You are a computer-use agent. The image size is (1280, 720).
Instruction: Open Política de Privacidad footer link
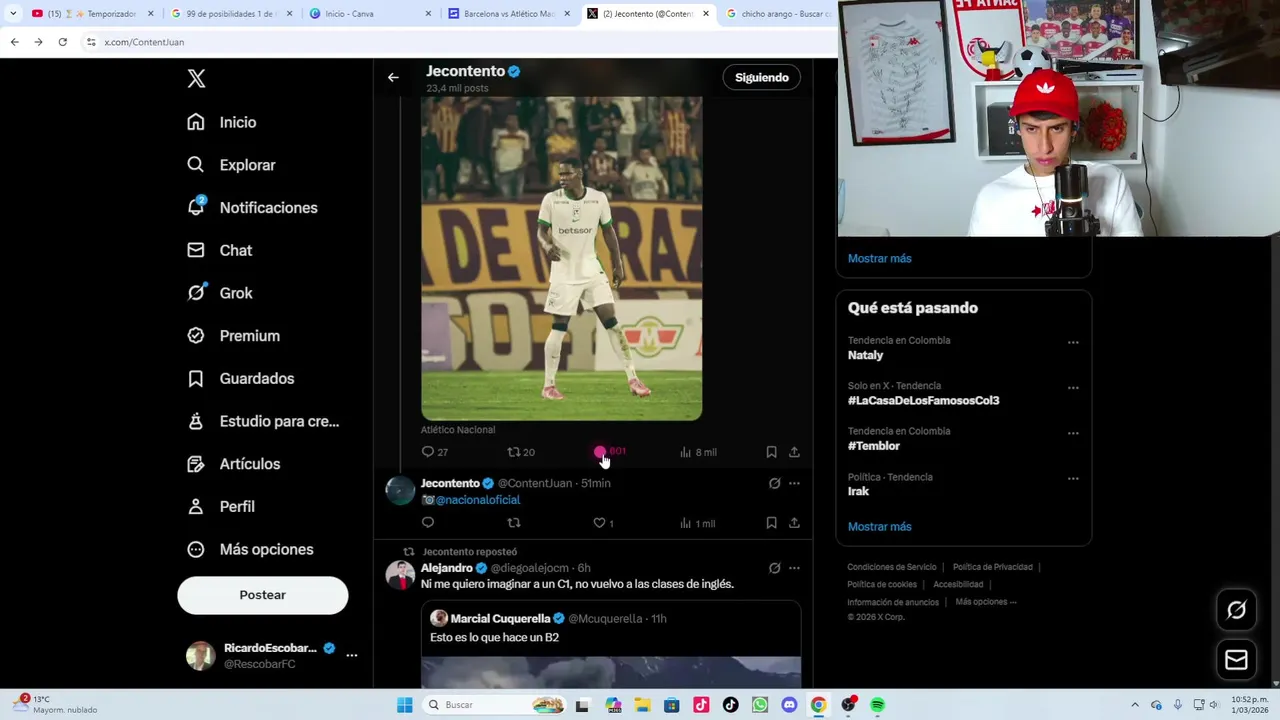tap(992, 567)
